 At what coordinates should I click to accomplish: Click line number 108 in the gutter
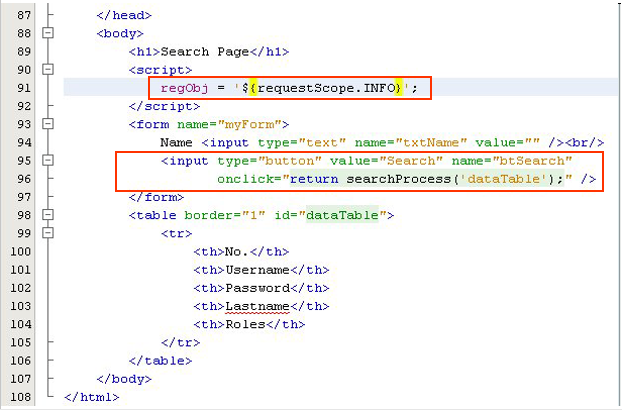click(21, 397)
